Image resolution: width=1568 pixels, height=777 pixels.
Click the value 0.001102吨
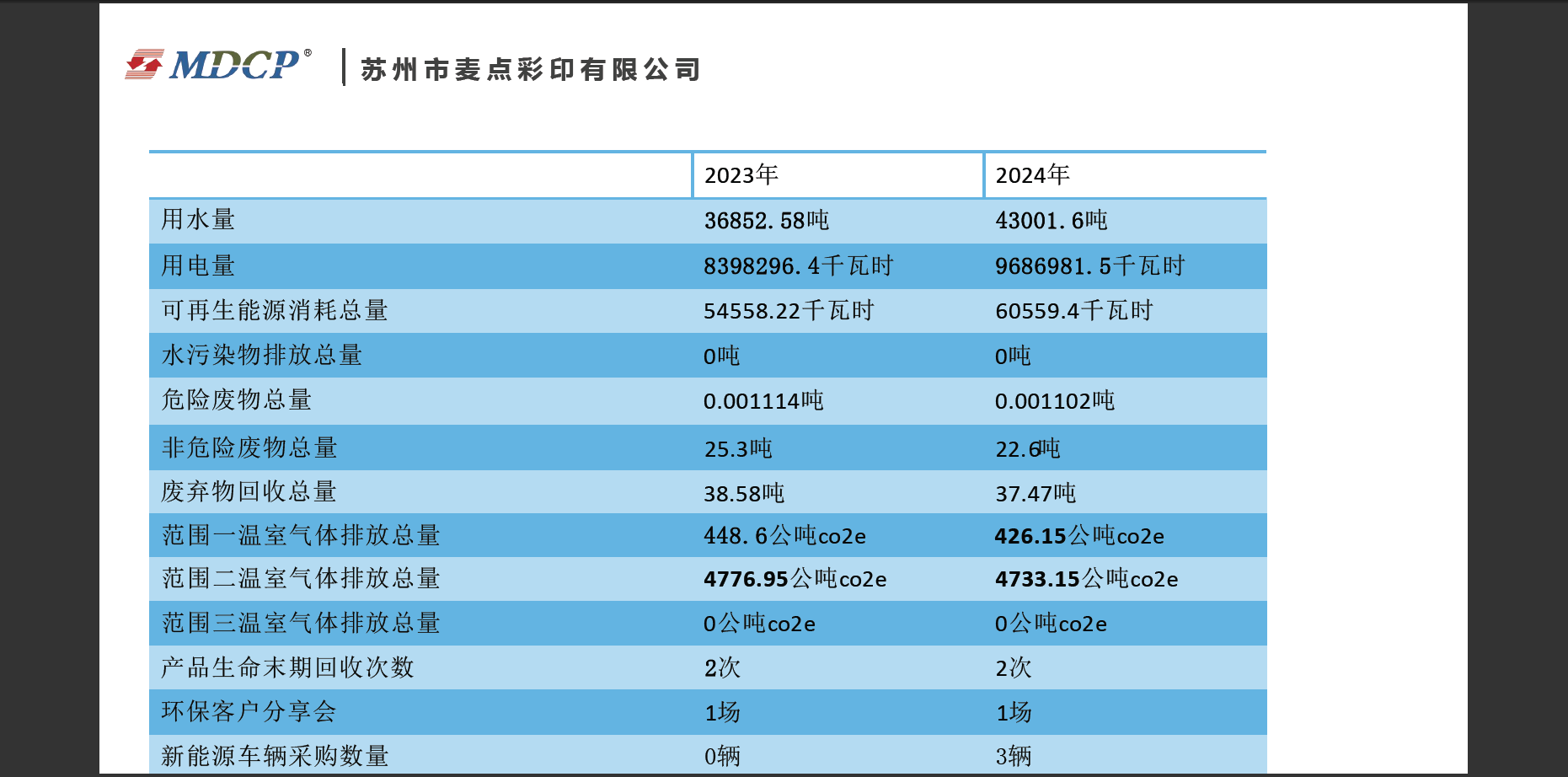coord(1055,400)
